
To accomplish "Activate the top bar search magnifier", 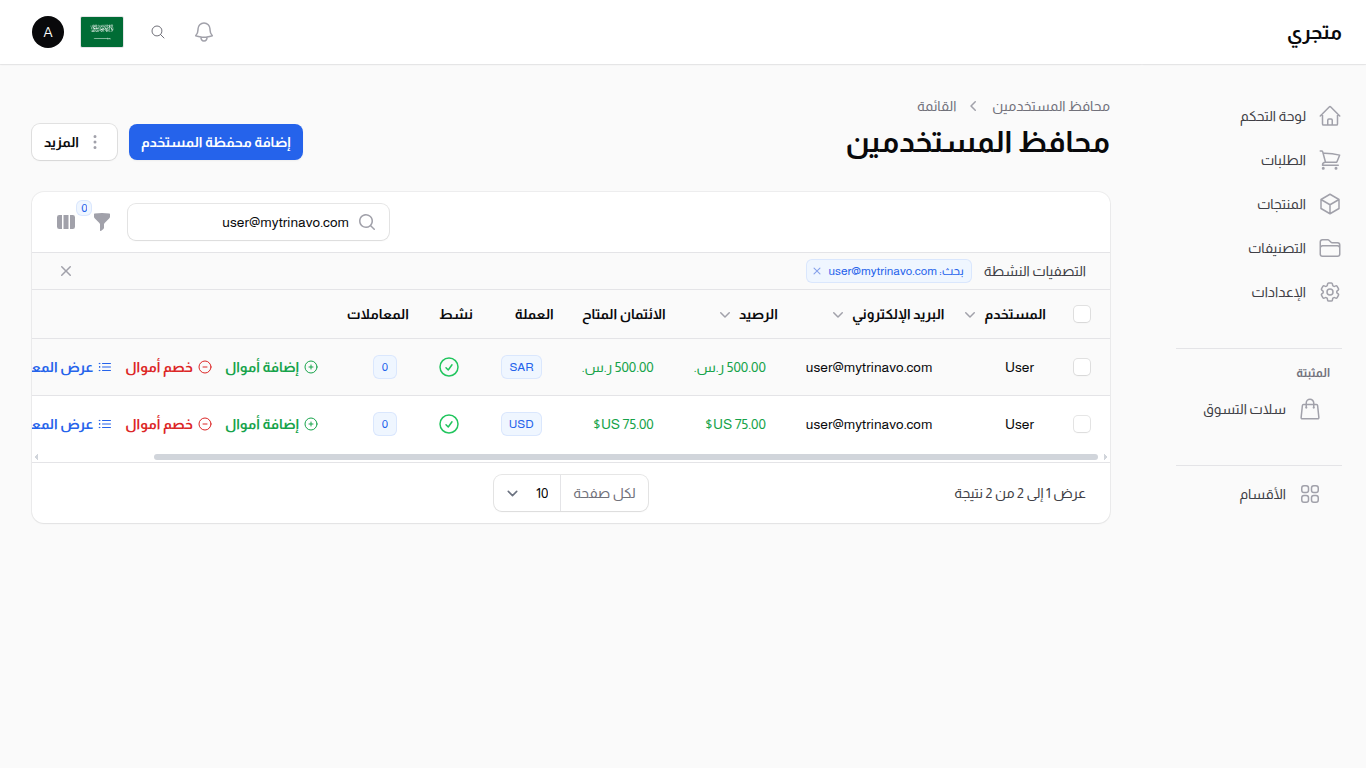I will [x=157, y=31].
